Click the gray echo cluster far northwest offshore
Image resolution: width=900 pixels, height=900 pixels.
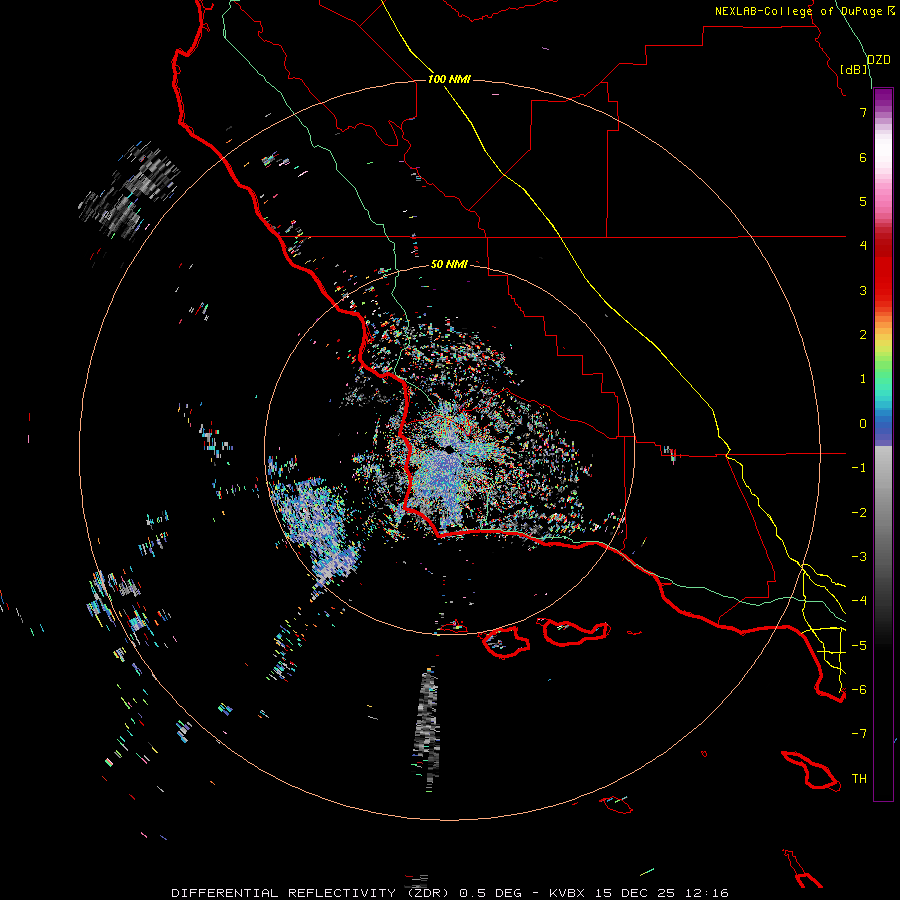129,191
